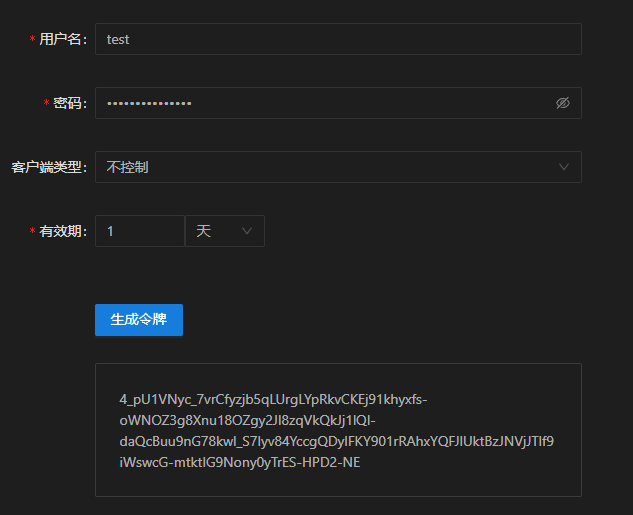Screen dimensions: 633x515
Task: Click the chevron arrow in 客户端类型 dropdown
Action: click(564, 167)
